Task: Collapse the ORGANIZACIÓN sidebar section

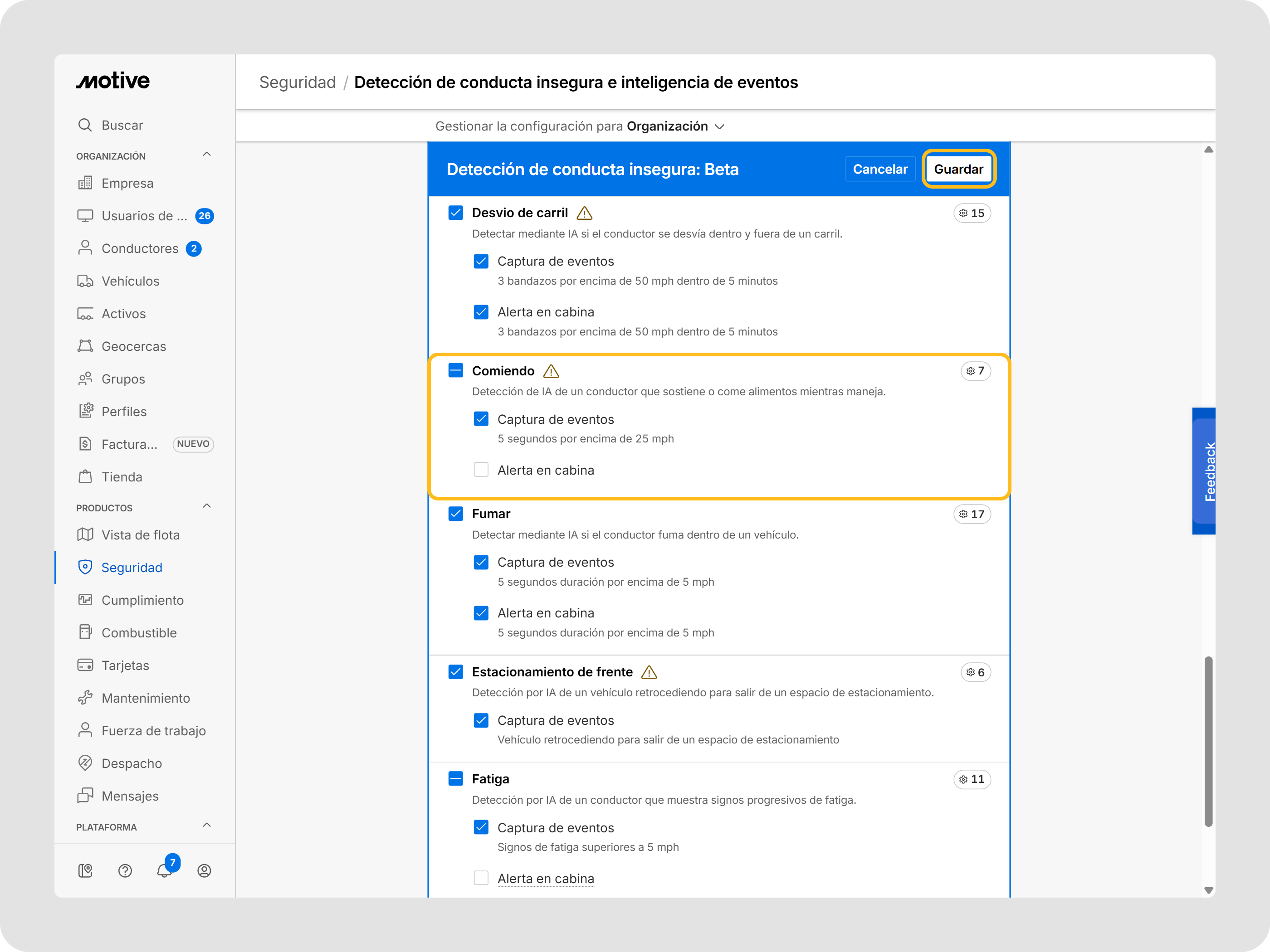Action: pos(207,155)
